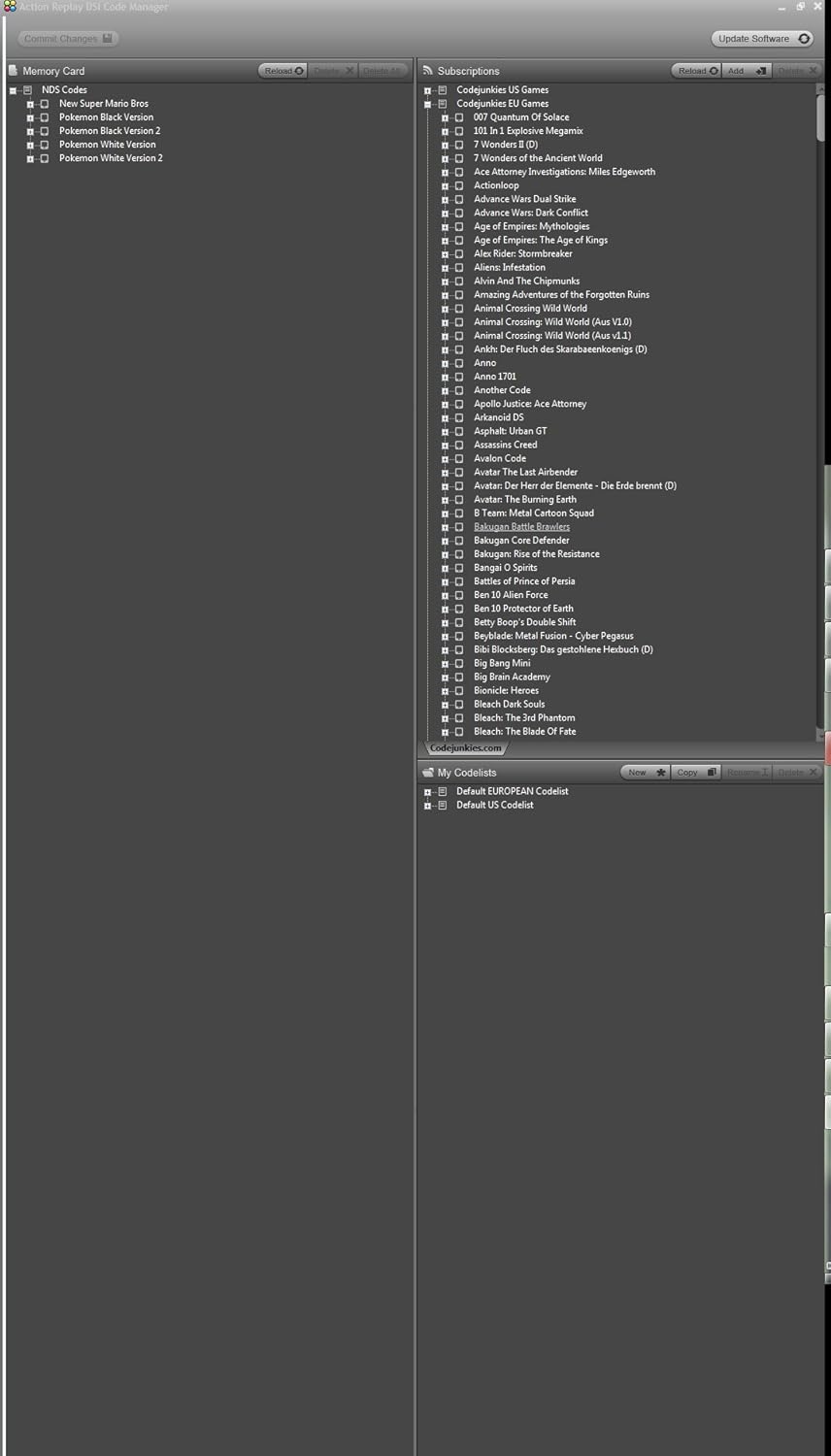Expand Big Brain Academy entry
This screenshot has width=831, height=1456.
click(x=445, y=678)
